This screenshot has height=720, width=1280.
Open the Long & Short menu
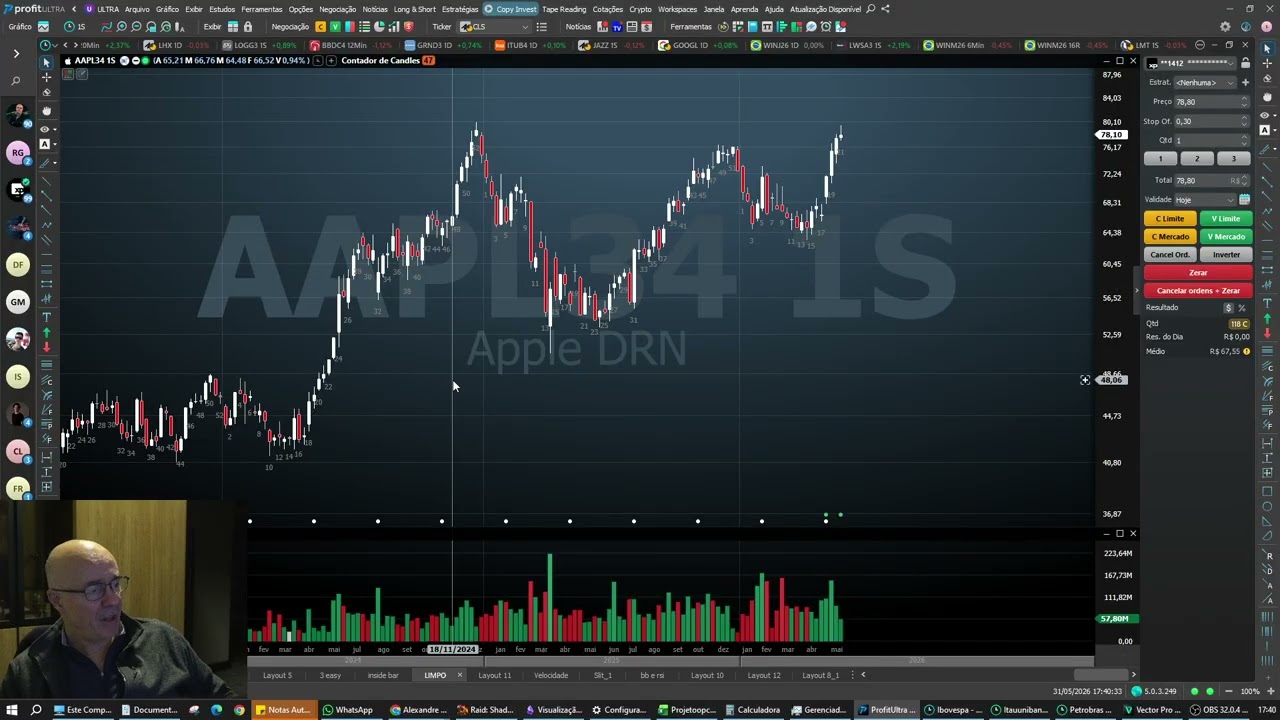[415, 9]
